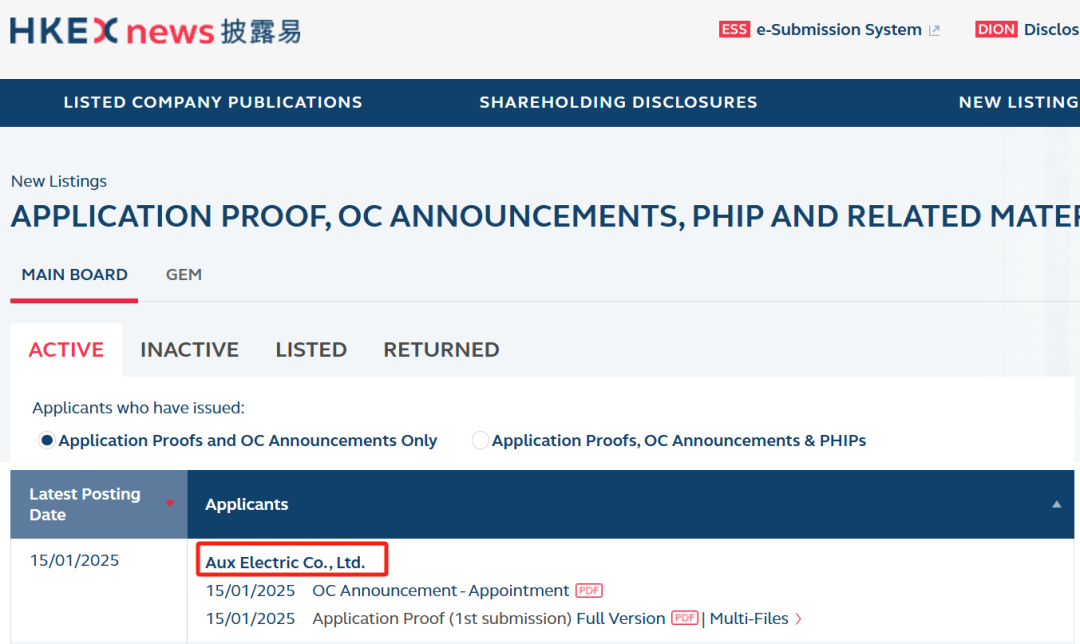Switch to the Main Board tab
This screenshot has width=1080, height=644.
click(74, 275)
